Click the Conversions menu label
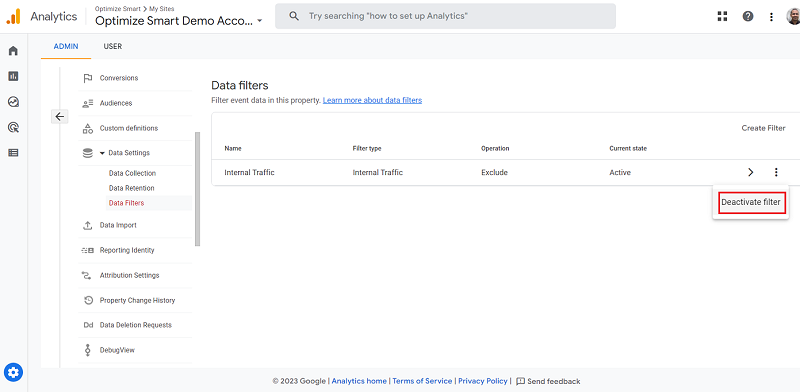The width and height of the screenshot is (800, 392). (119, 78)
